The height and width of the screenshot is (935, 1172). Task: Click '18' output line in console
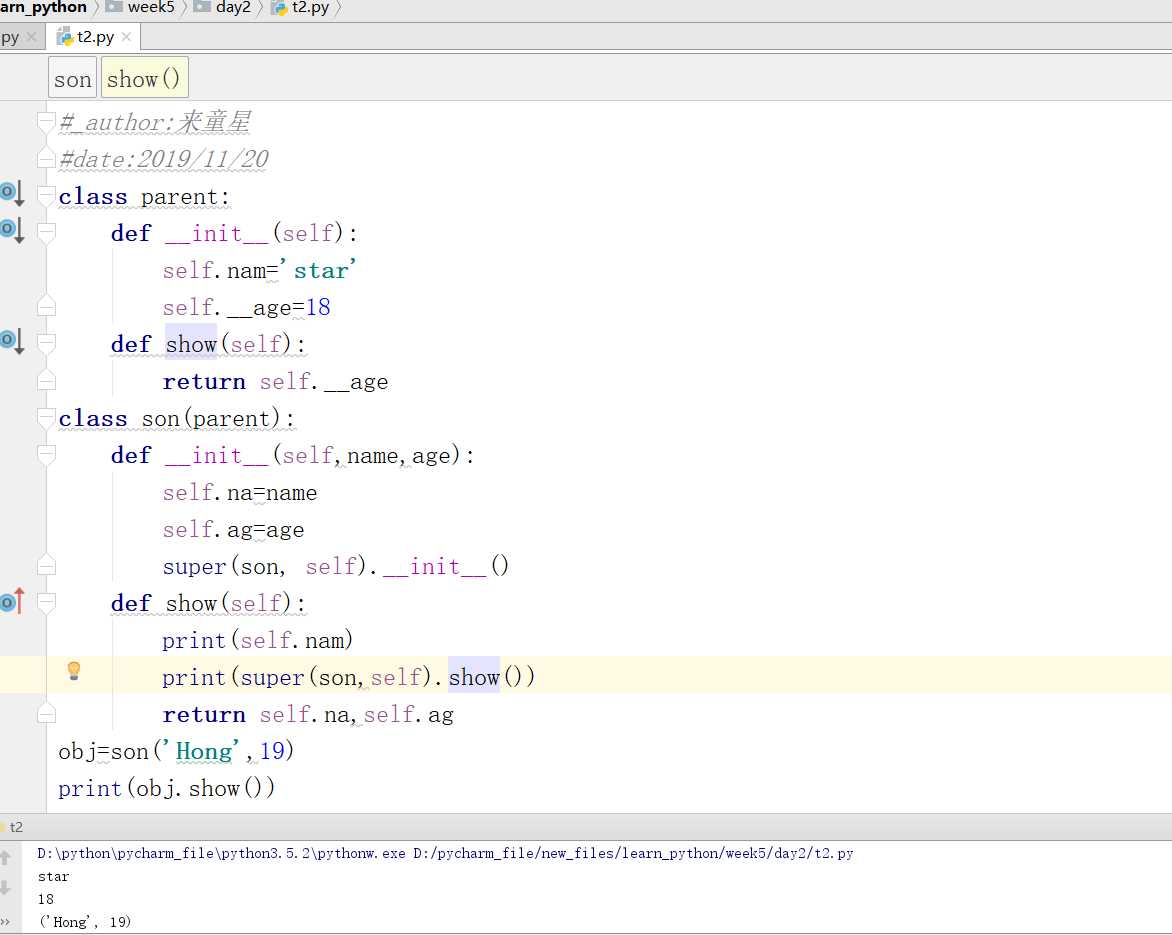pos(46,898)
